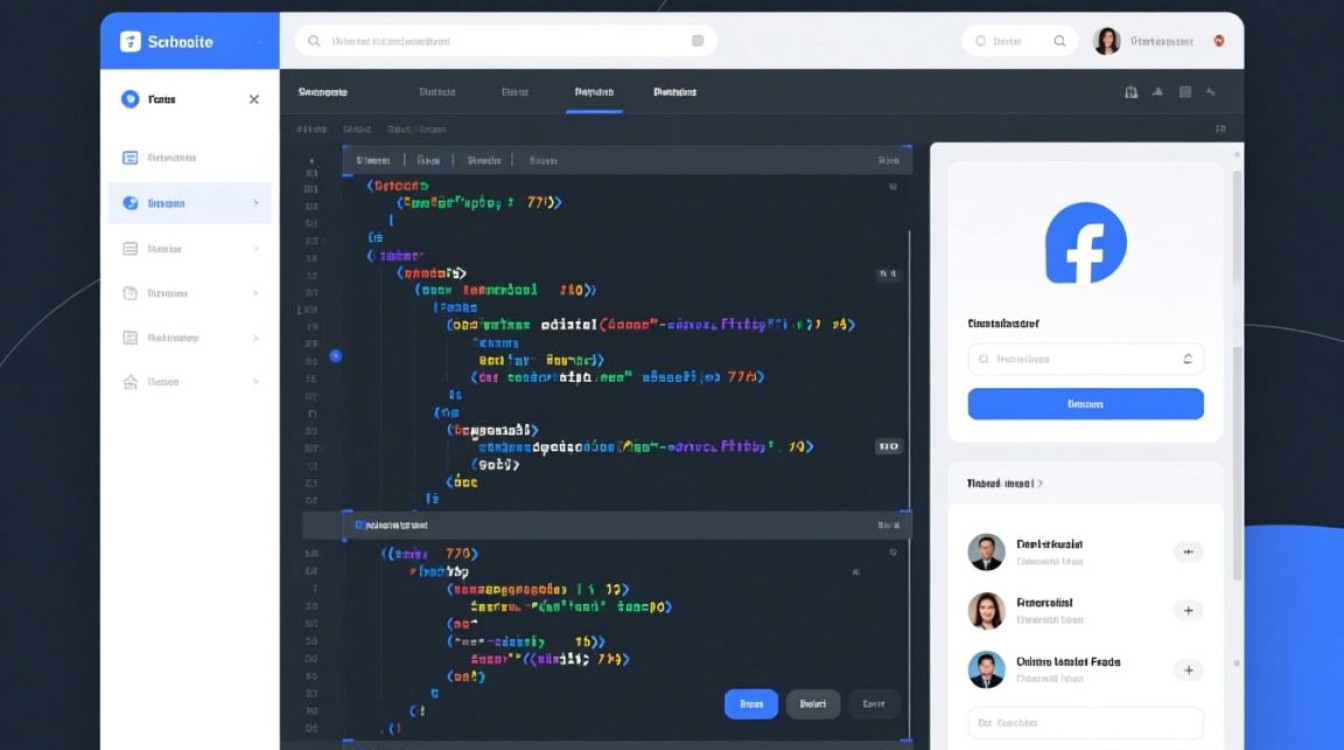Click the app logo in the blue header
The width and height of the screenshot is (1344, 750).
(x=130, y=41)
